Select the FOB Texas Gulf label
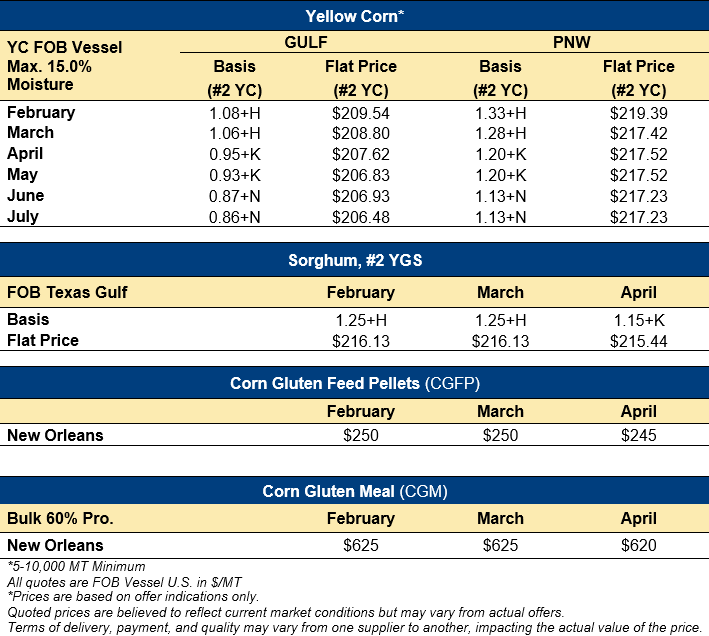The width and height of the screenshot is (709, 636). point(67,293)
